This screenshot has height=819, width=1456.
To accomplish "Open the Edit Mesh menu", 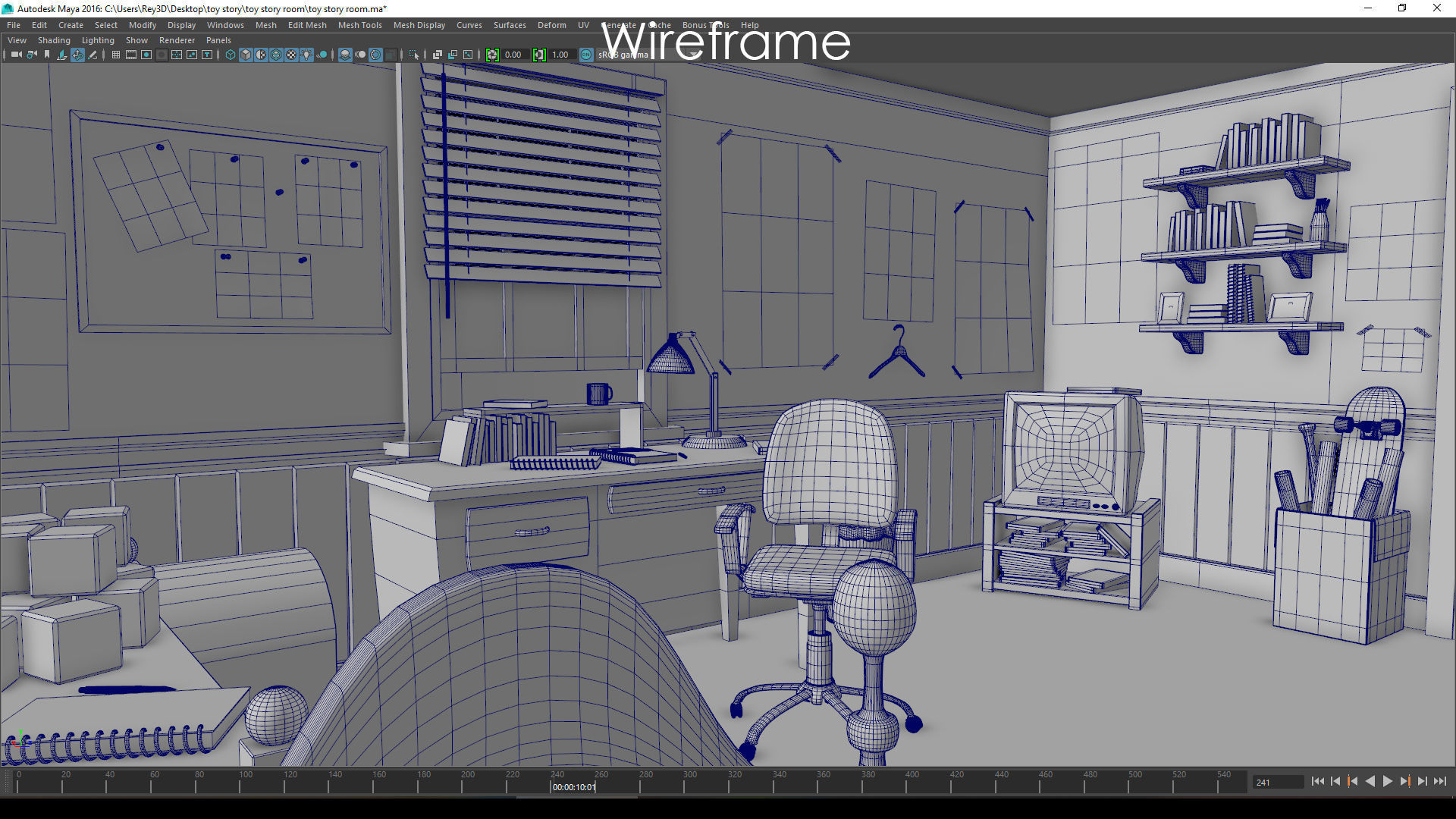I will tap(307, 25).
